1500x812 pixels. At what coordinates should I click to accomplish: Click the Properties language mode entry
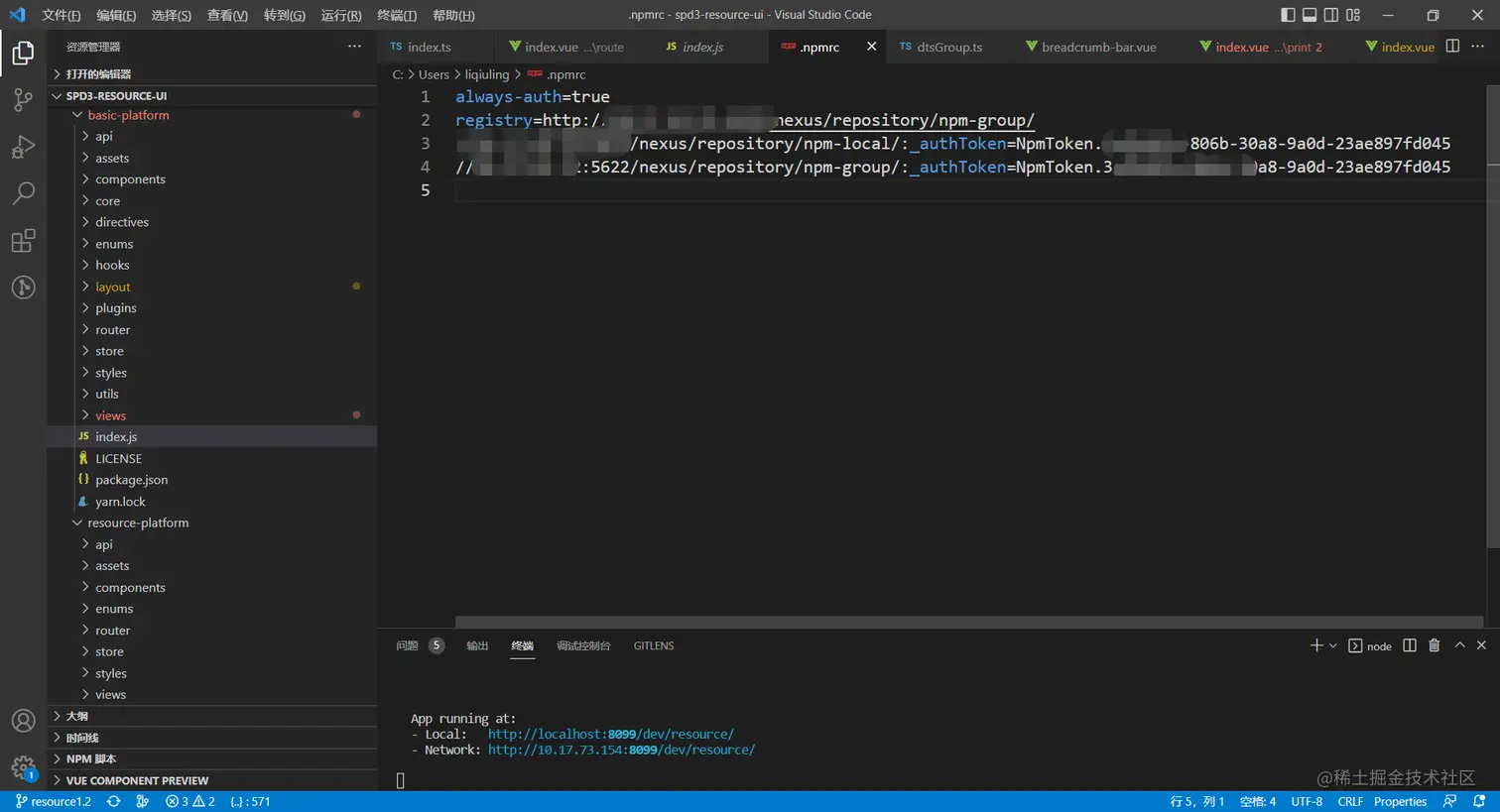1400,801
